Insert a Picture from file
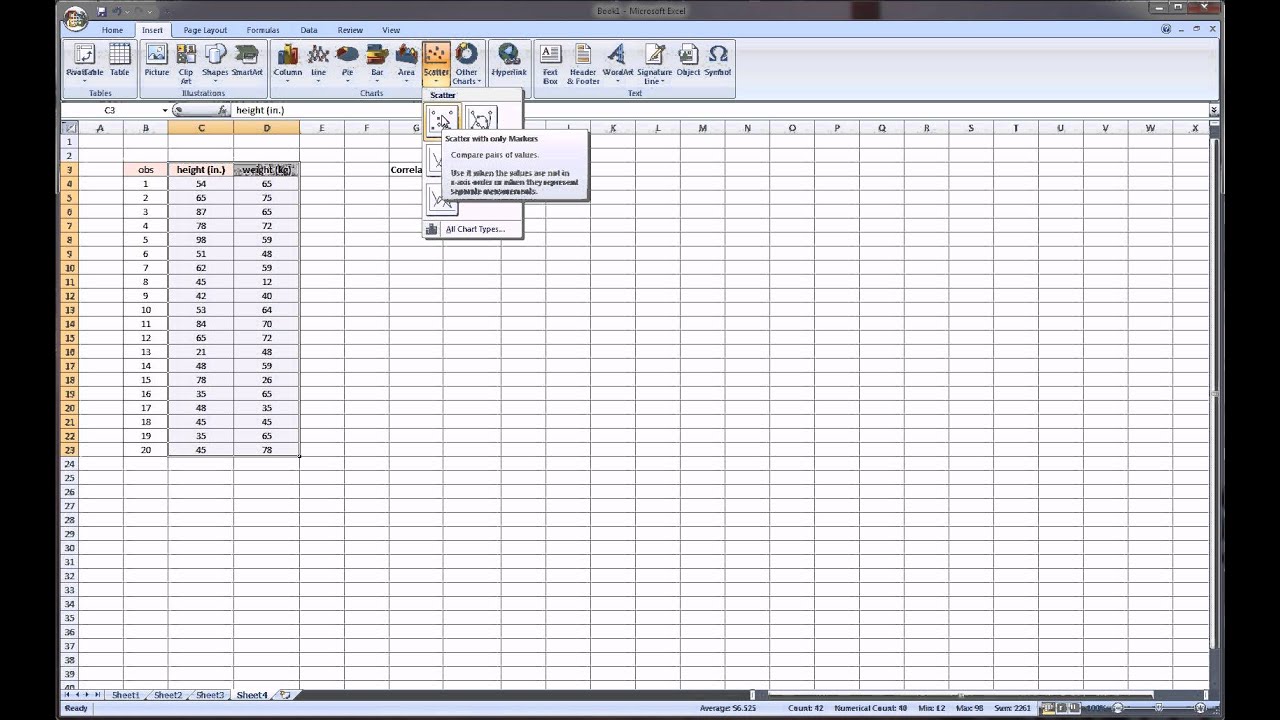The image size is (1280, 720). [157, 62]
